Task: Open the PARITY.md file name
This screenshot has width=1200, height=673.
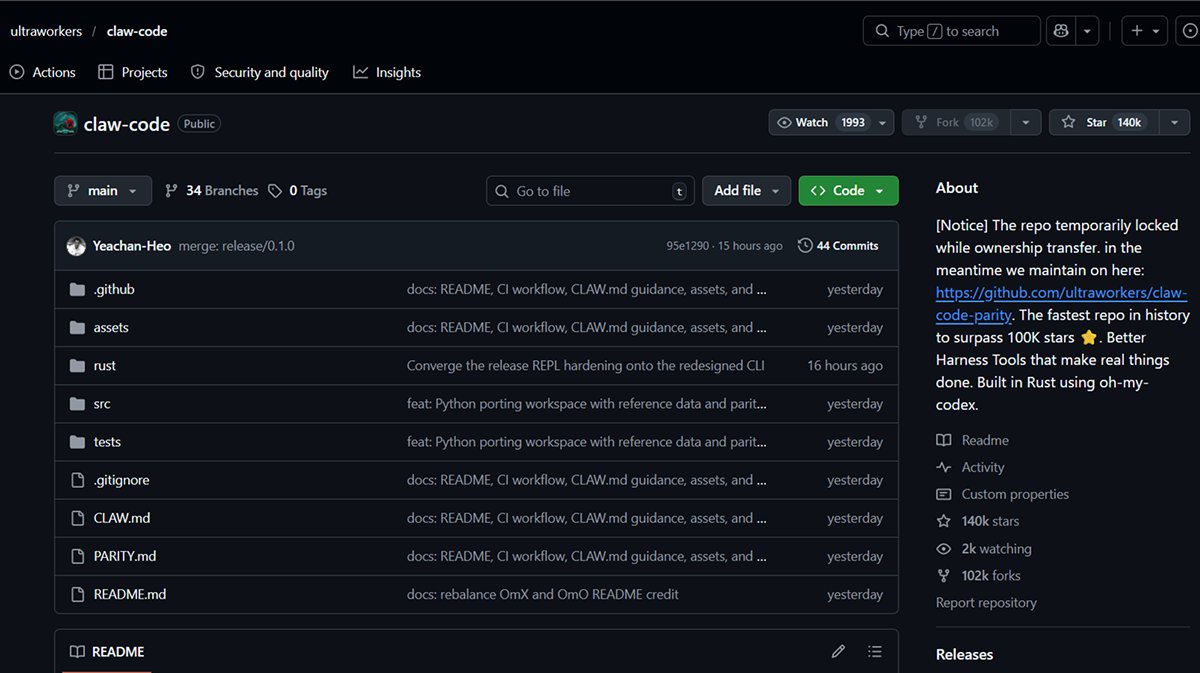Action: (x=125, y=556)
